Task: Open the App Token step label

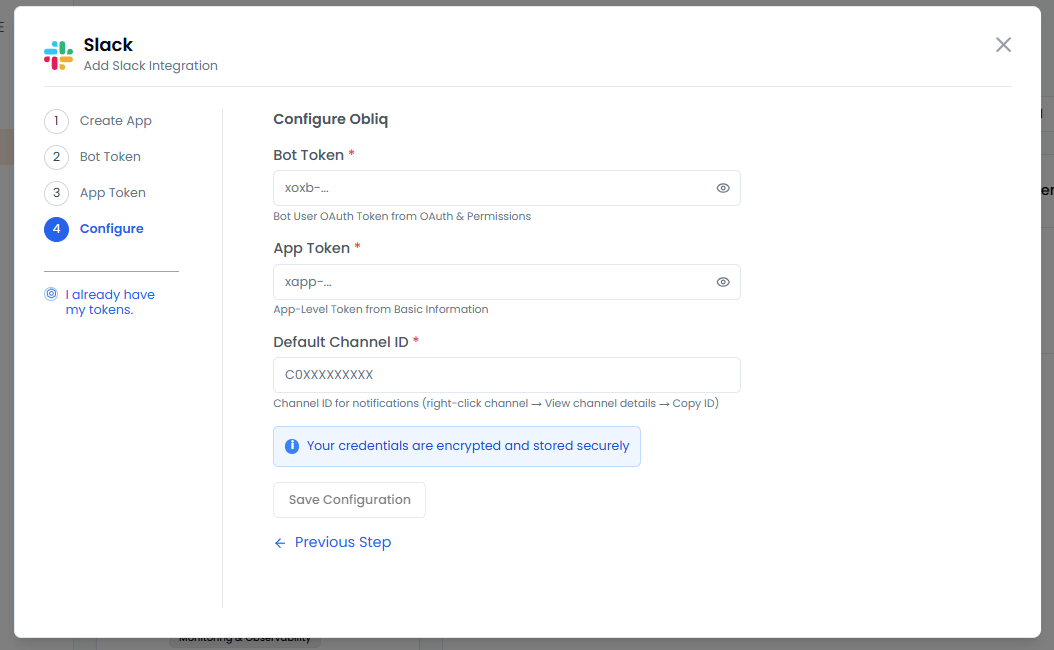Action: pos(113,193)
